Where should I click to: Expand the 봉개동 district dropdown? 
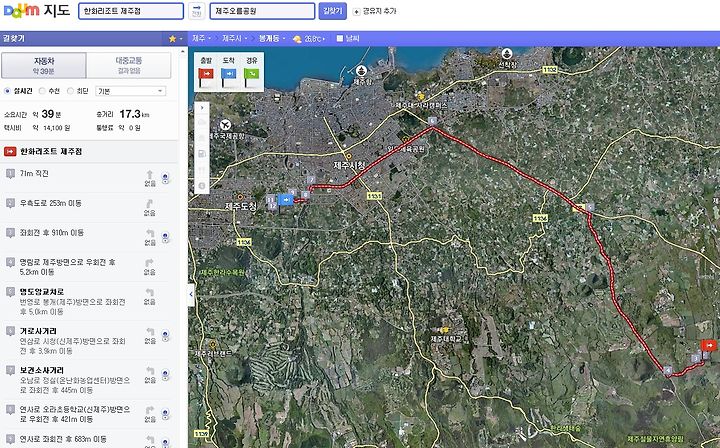pos(272,39)
